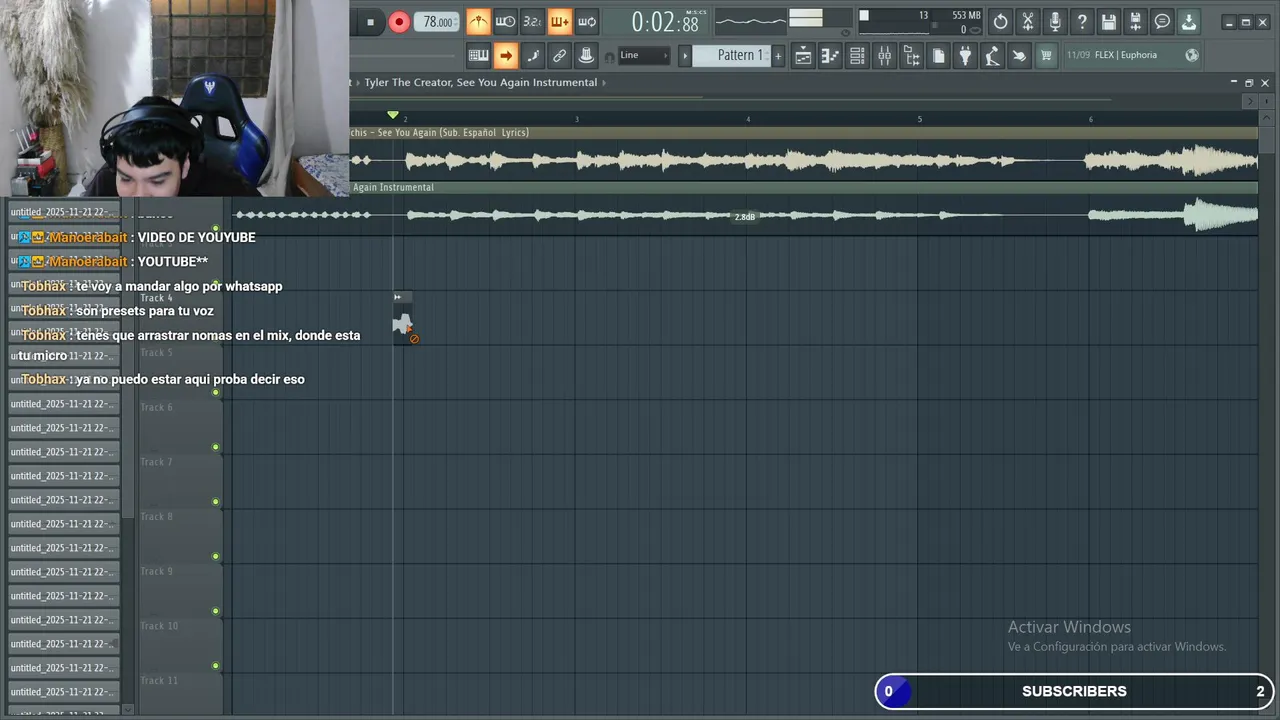Stop playback with the stop button
Screen dimensions: 1280x720
[370, 22]
